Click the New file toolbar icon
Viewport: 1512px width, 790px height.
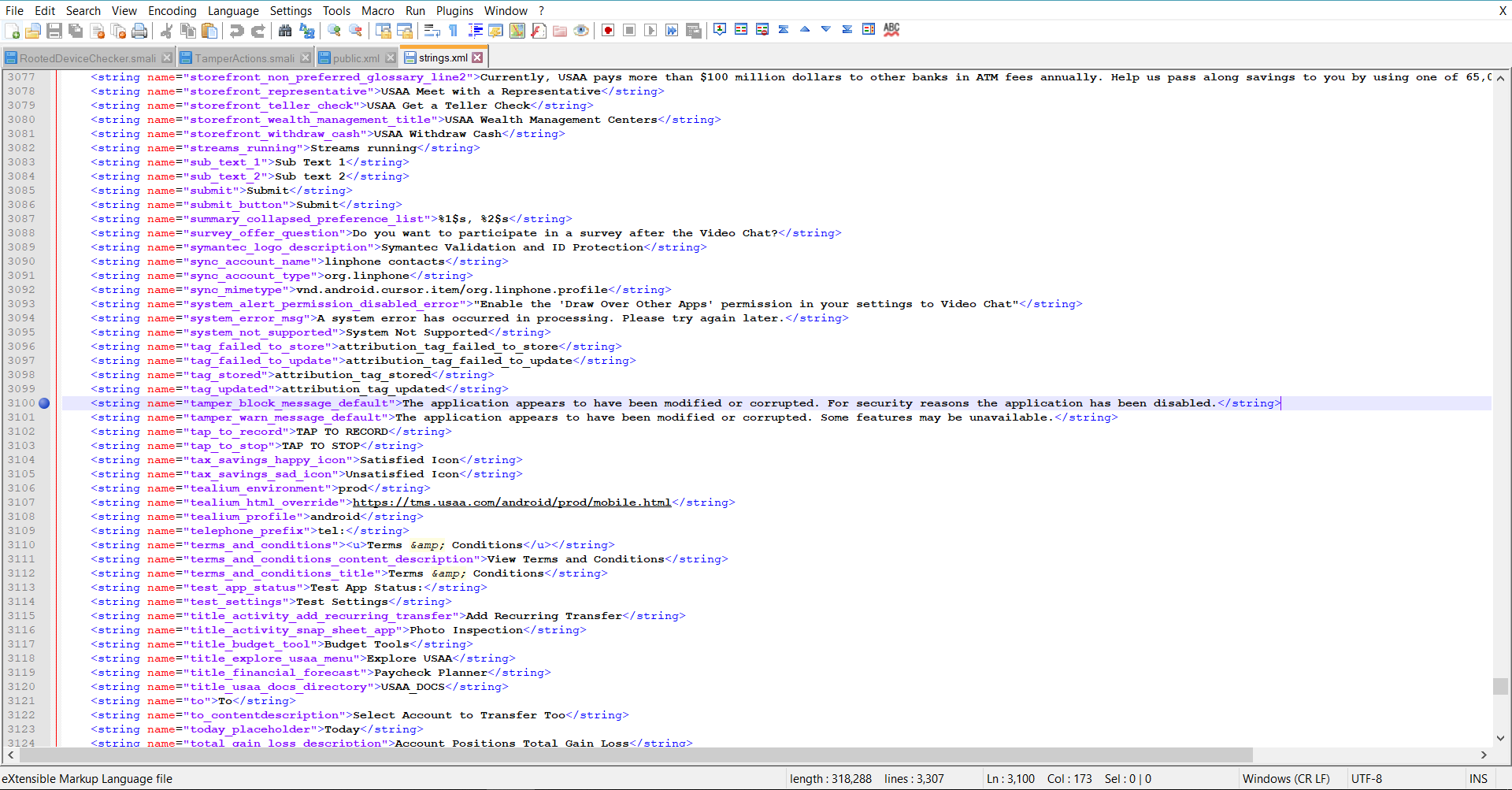coord(13,31)
